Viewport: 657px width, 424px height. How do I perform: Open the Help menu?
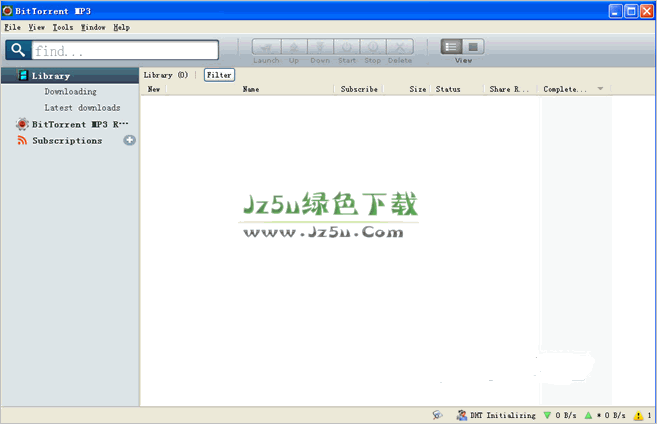pos(122,27)
